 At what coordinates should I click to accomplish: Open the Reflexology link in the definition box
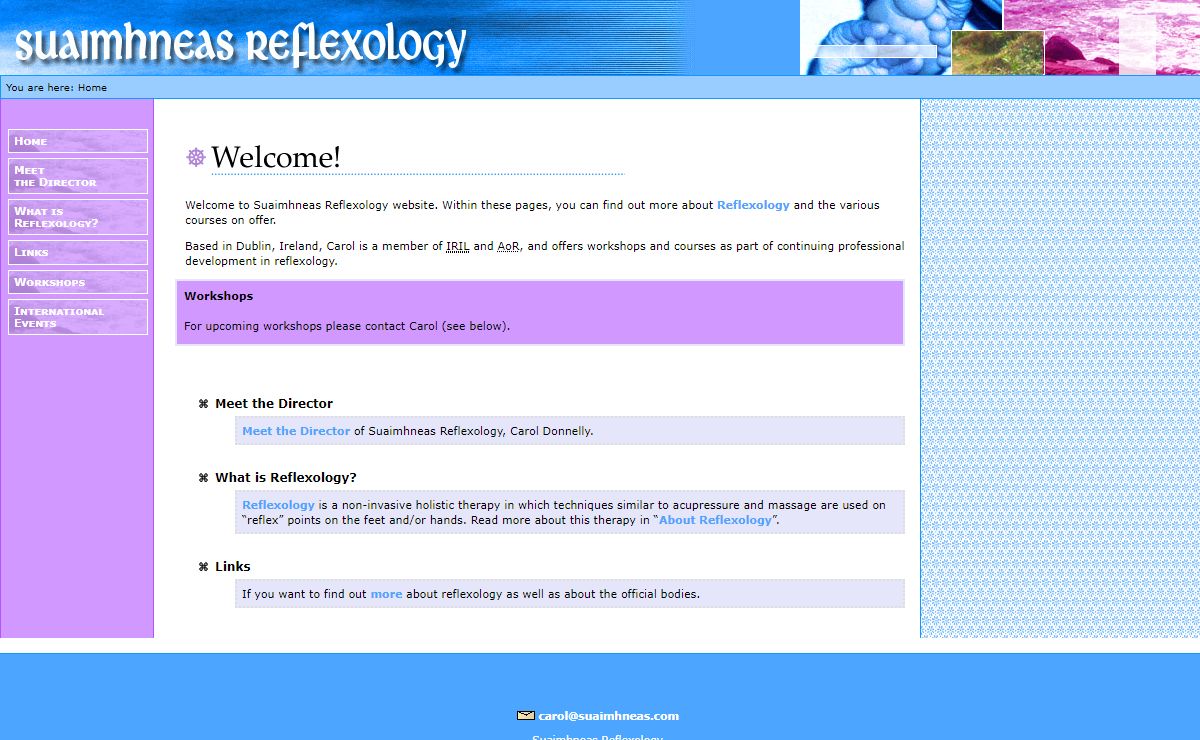click(278, 505)
